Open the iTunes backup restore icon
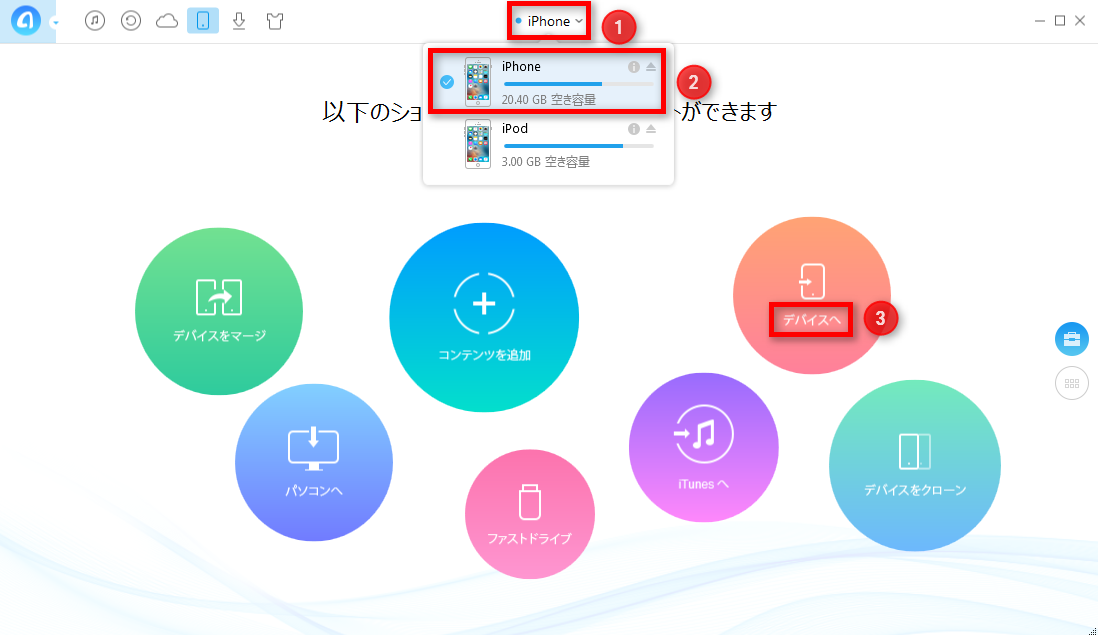1098x635 pixels. coord(131,21)
